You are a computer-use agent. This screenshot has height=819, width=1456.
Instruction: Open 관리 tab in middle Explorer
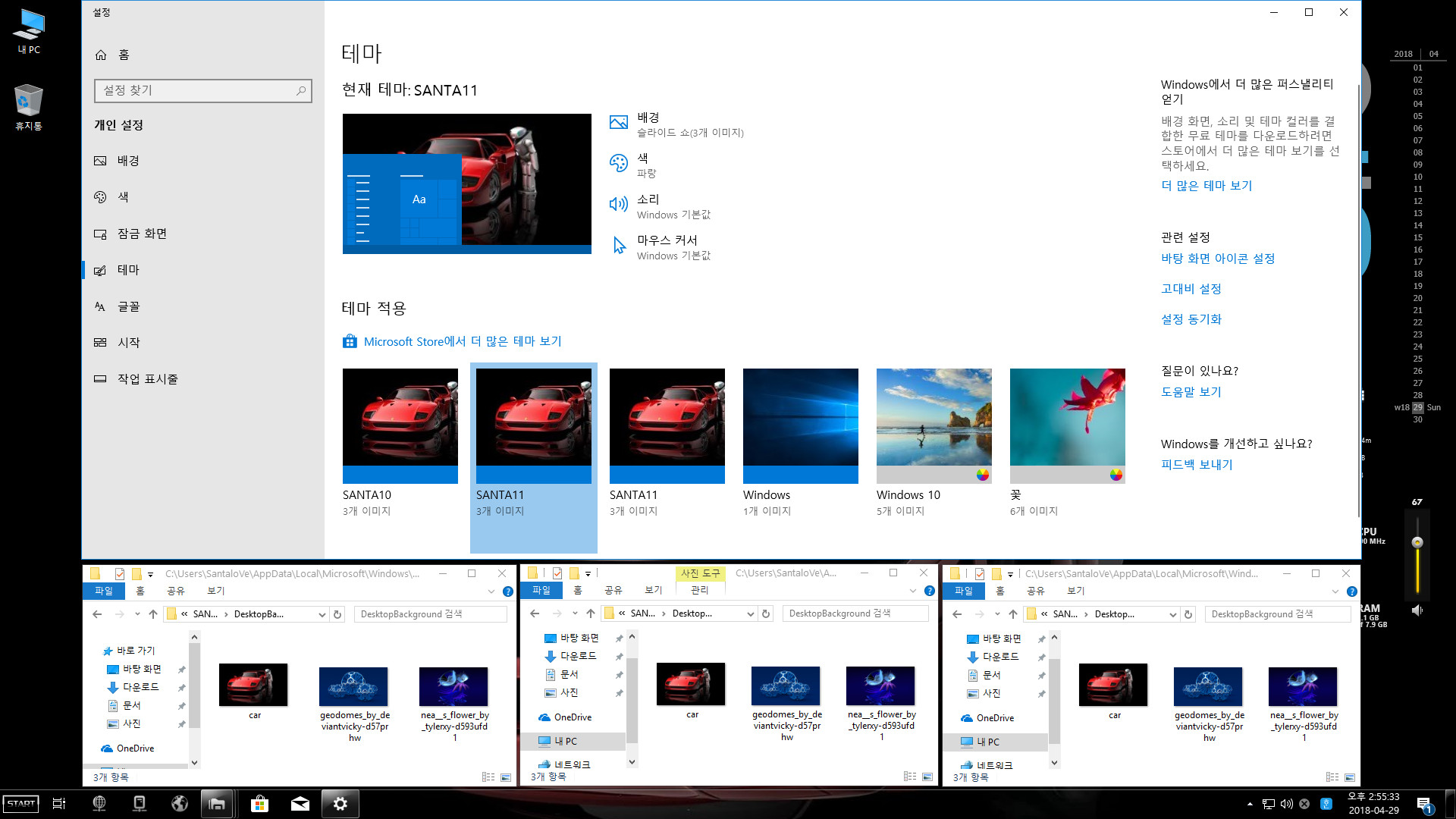[700, 590]
